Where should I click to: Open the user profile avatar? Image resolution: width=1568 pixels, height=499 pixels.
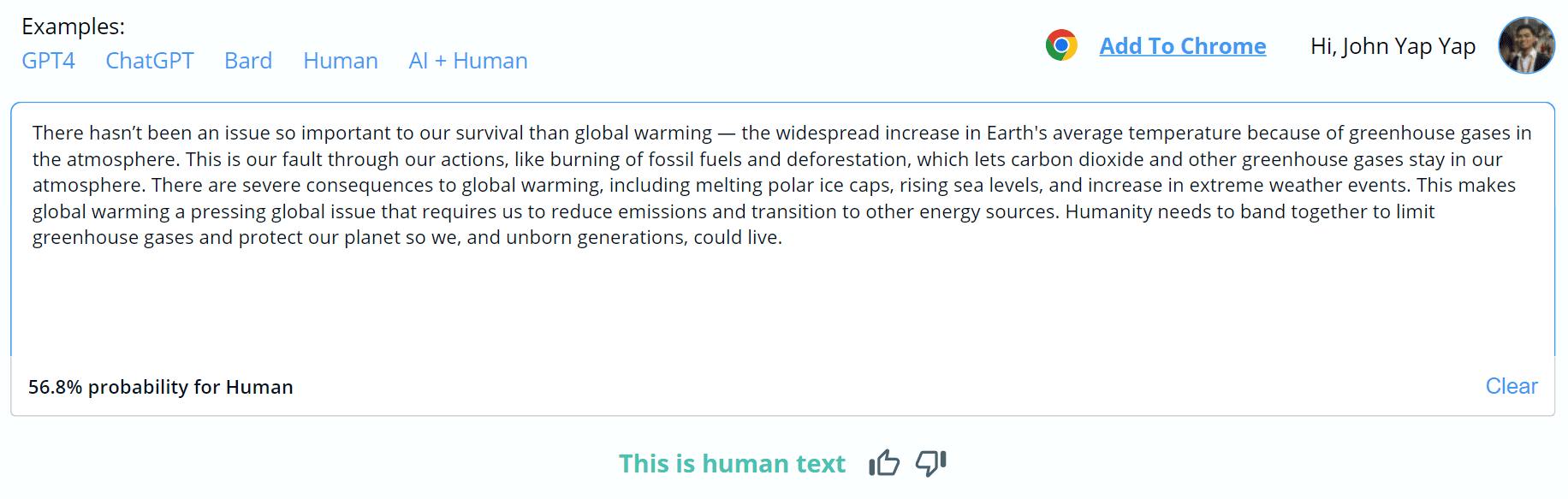[x=1526, y=45]
